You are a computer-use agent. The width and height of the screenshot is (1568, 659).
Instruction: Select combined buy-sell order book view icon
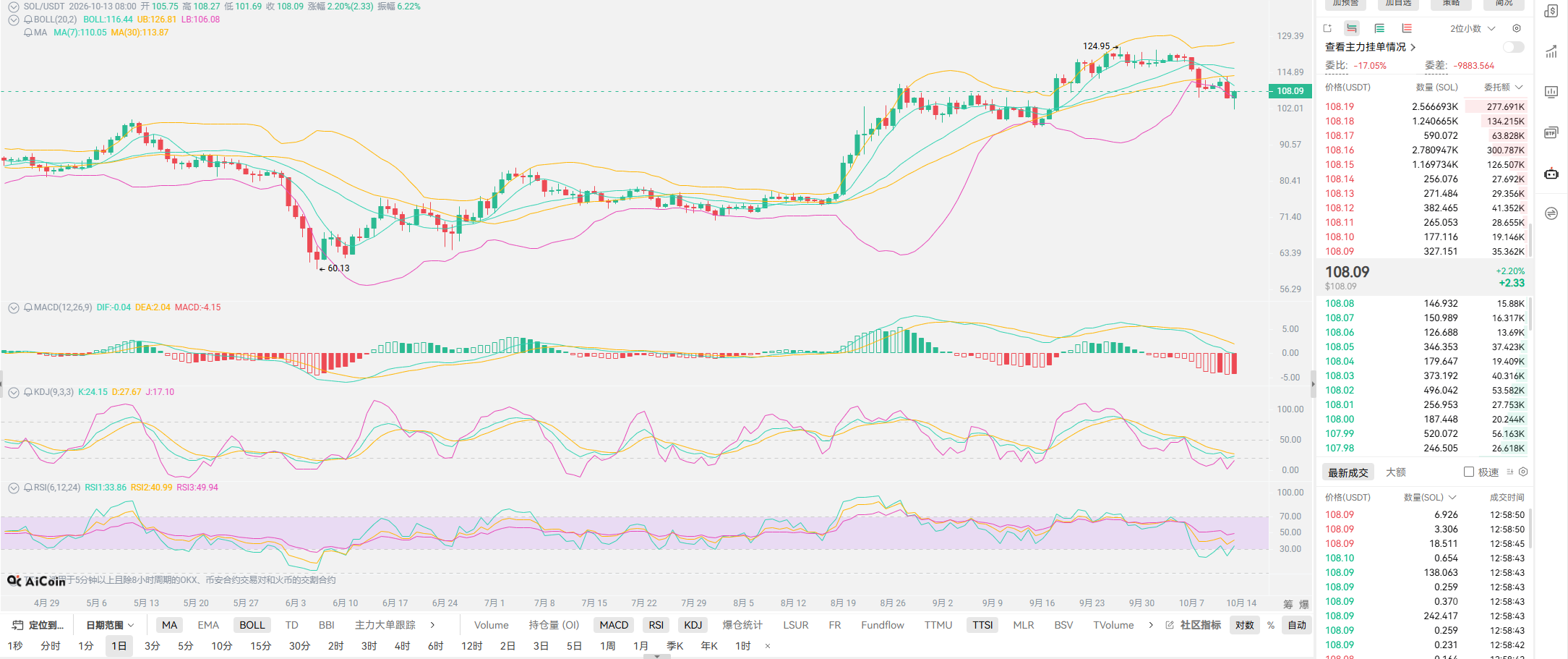point(1351,28)
